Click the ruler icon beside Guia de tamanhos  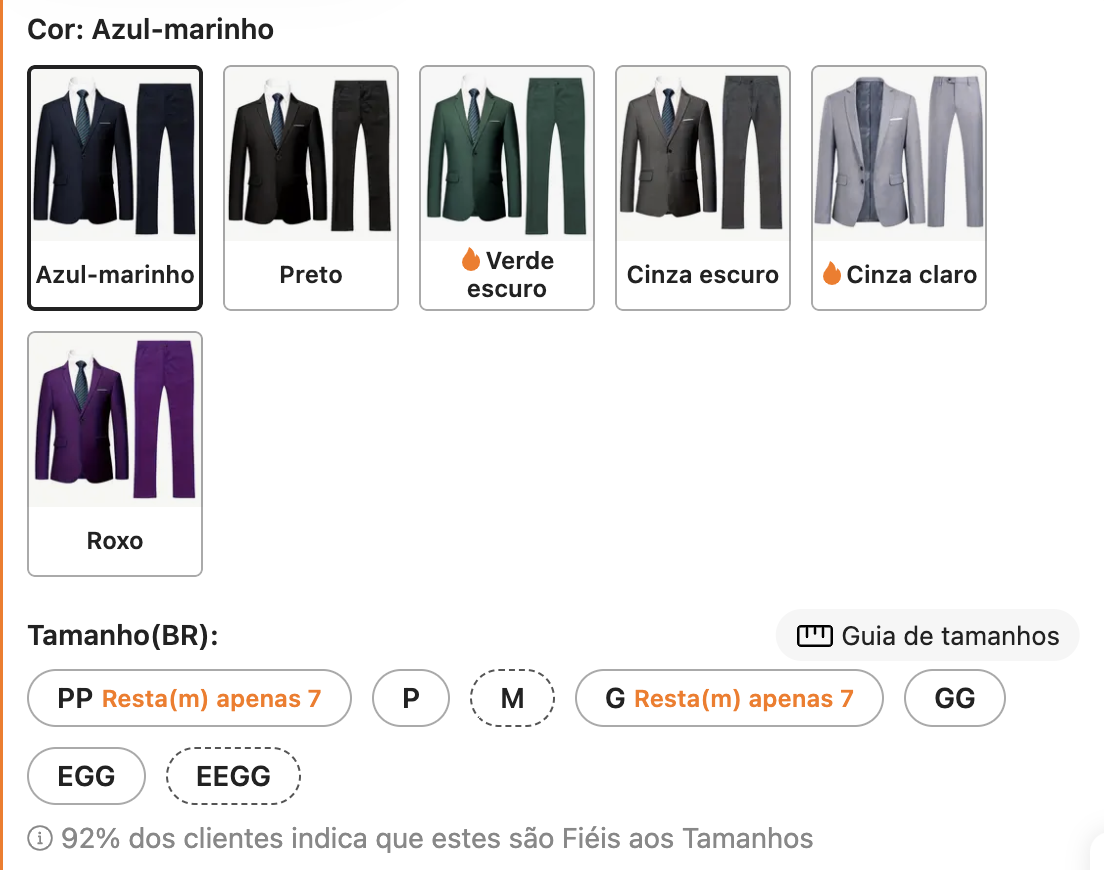(814, 636)
